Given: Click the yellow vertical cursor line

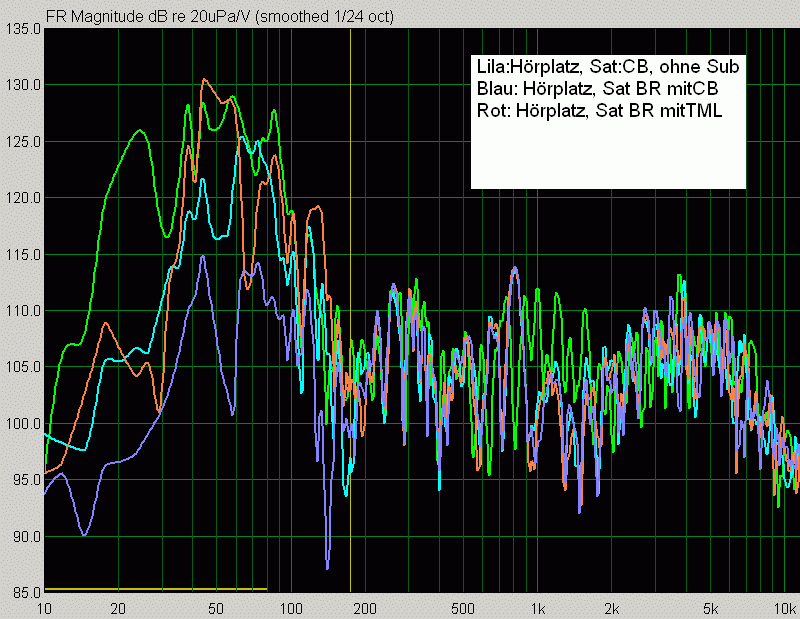Looking at the screenshot, I should (x=350, y=300).
